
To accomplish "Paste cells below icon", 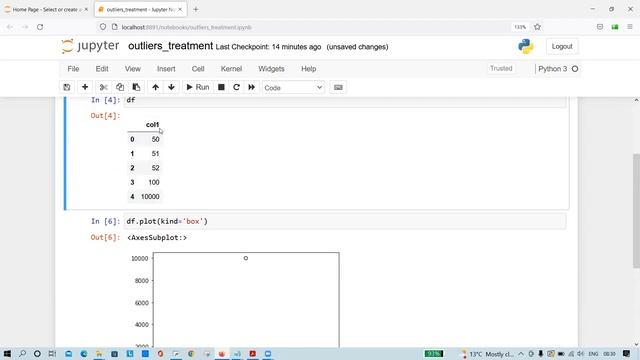I will (x=136, y=87).
